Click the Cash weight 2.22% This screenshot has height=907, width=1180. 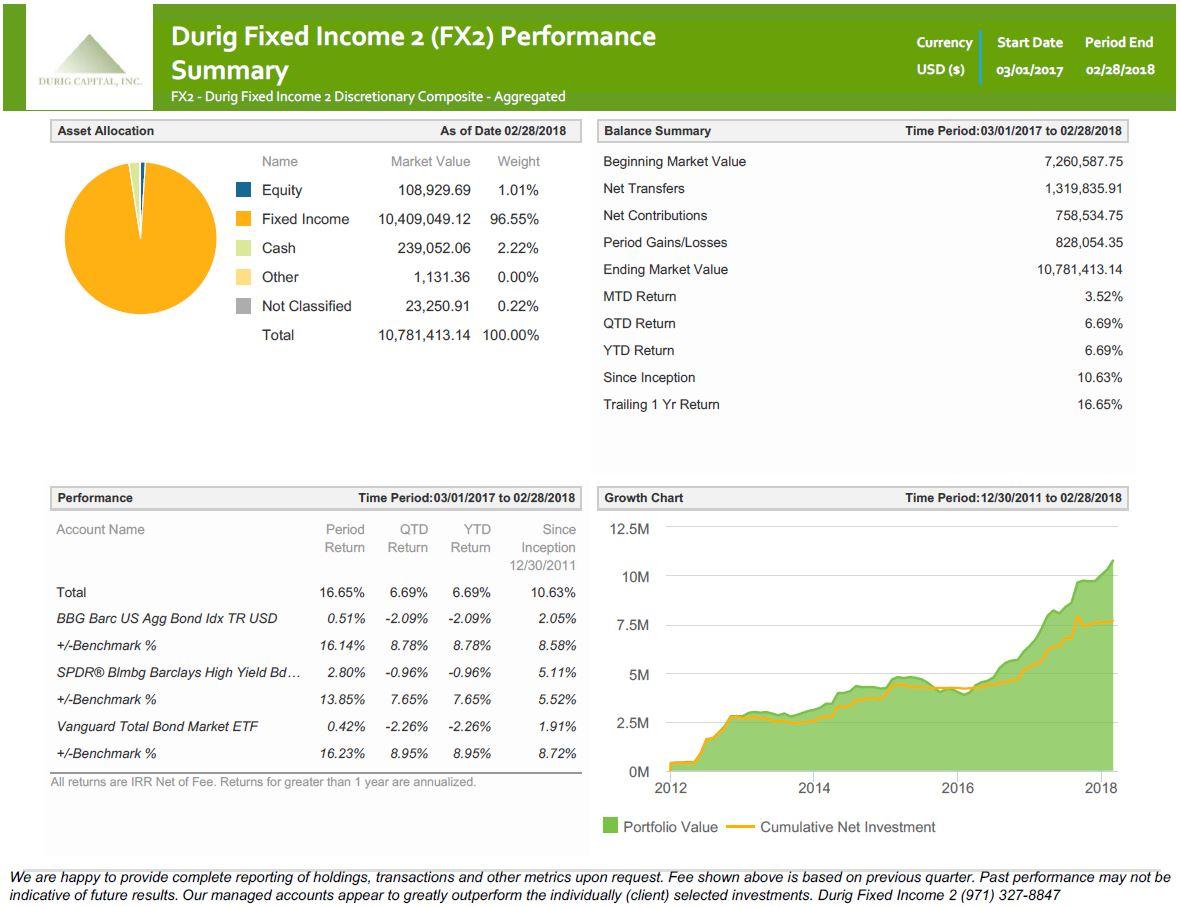click(518, 248)
